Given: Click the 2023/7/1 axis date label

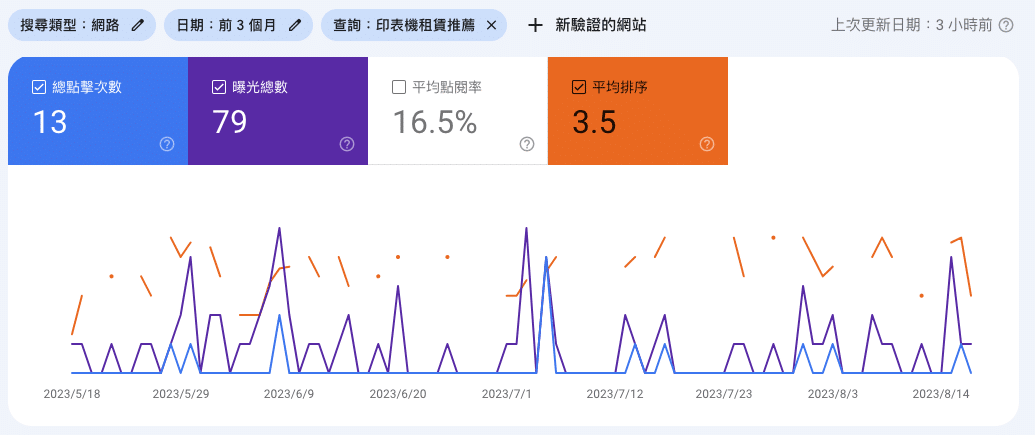Looking at the screenshot, I should click(506, 394).
